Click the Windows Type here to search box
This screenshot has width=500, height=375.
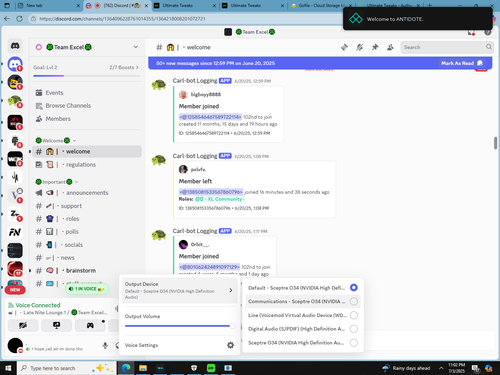click(x=67, y=368)
